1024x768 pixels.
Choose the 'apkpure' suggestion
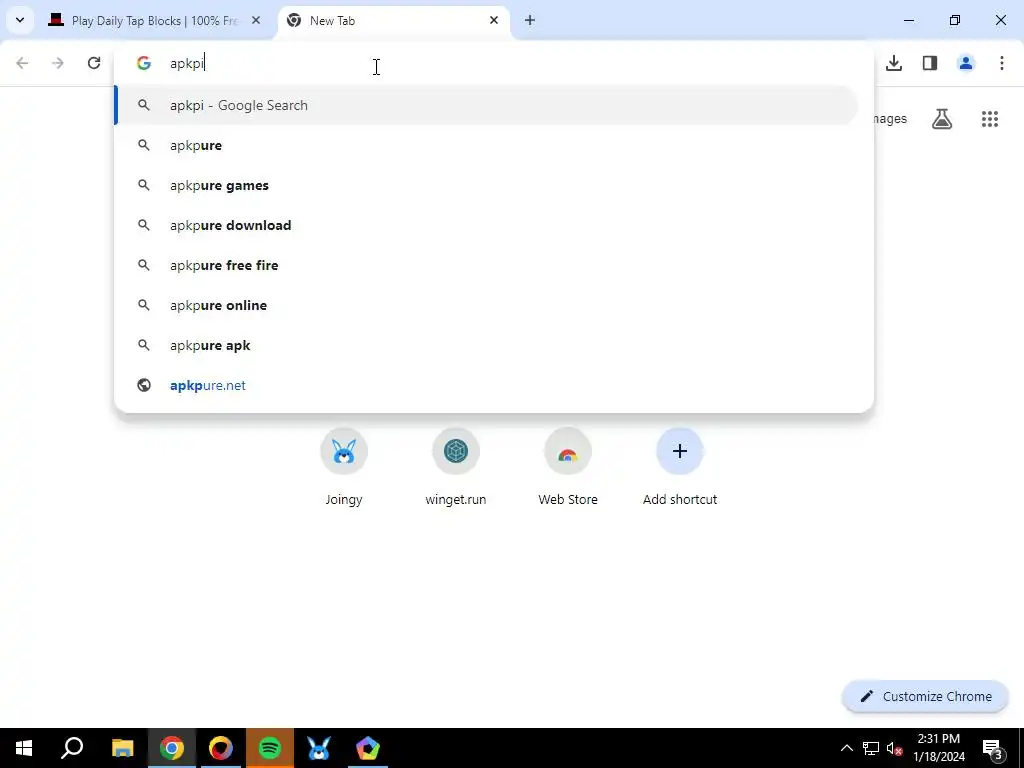point(487,145)
